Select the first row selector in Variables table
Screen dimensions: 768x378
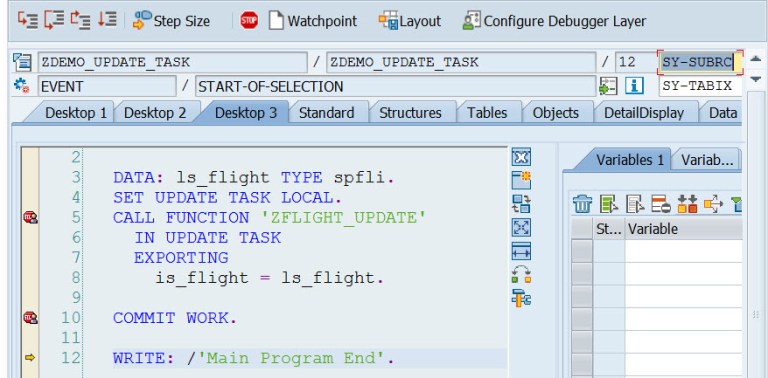coord(582,251)
